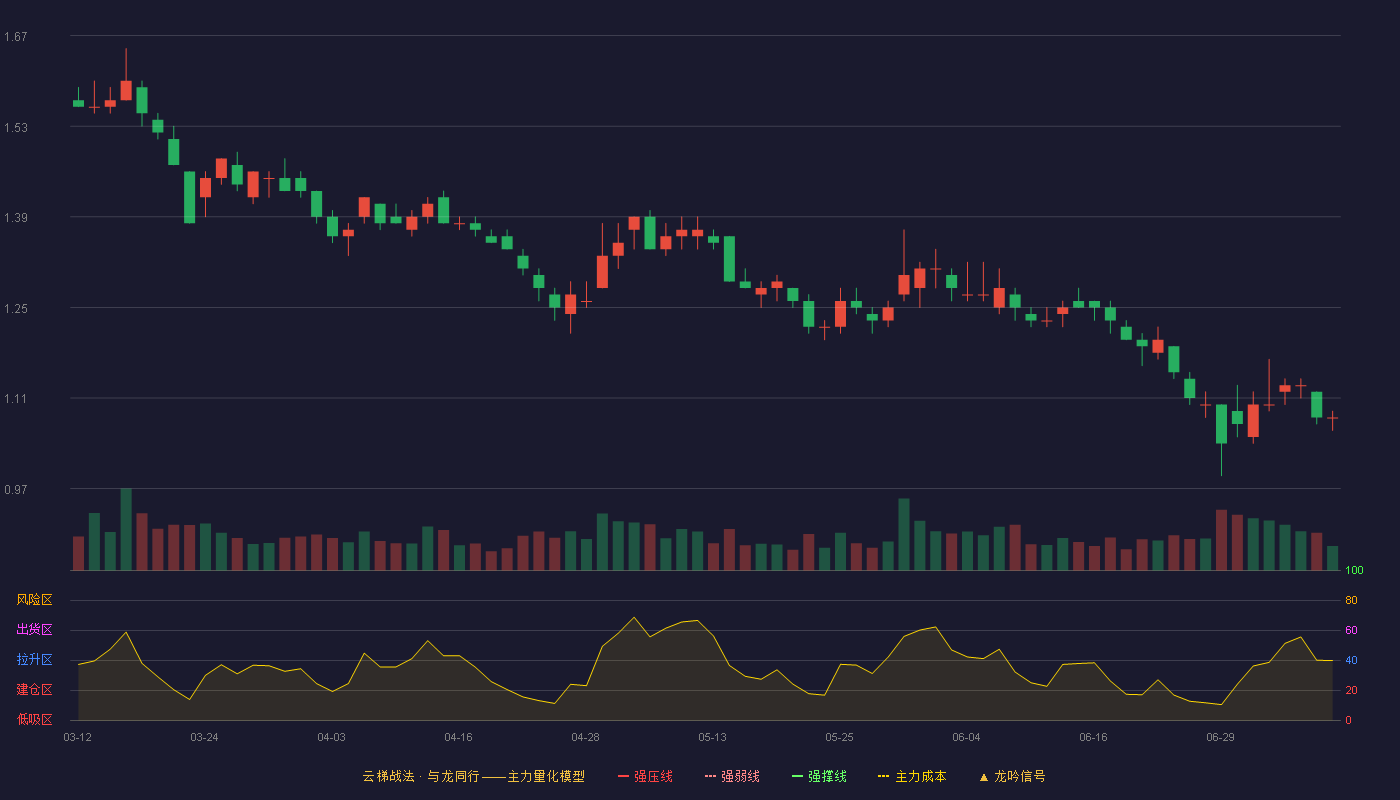The image size is (1400, 800).
Task: Click the 80 indicator scale value
Action: pos(1351,601)
